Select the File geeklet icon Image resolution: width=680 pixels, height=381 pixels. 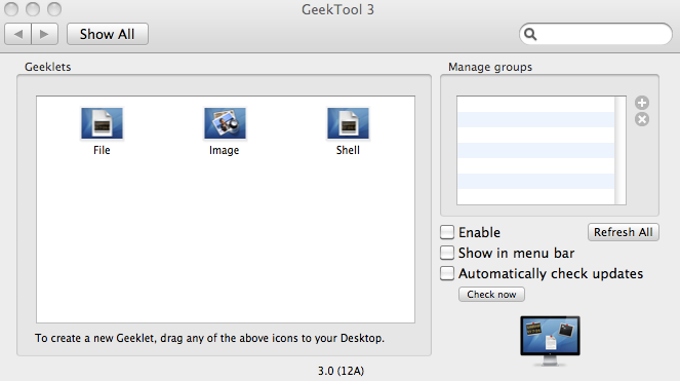point(102,124)
